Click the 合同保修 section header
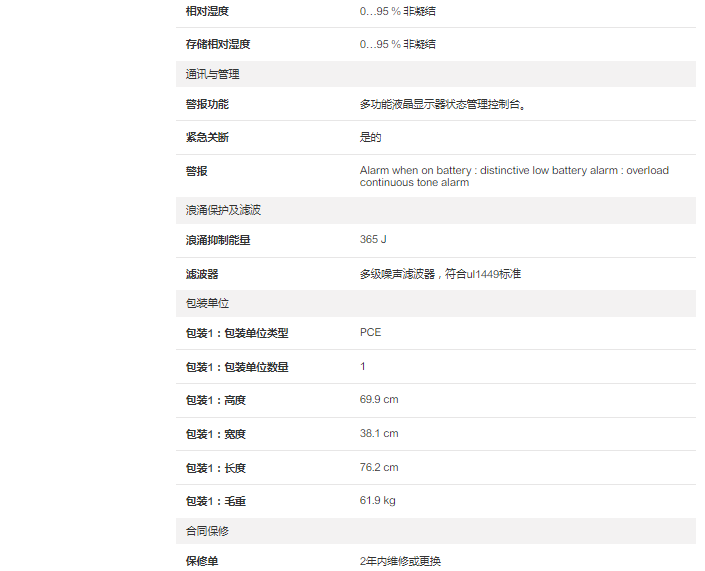Viewport: 705px width, 571px height. pos(207,531)
